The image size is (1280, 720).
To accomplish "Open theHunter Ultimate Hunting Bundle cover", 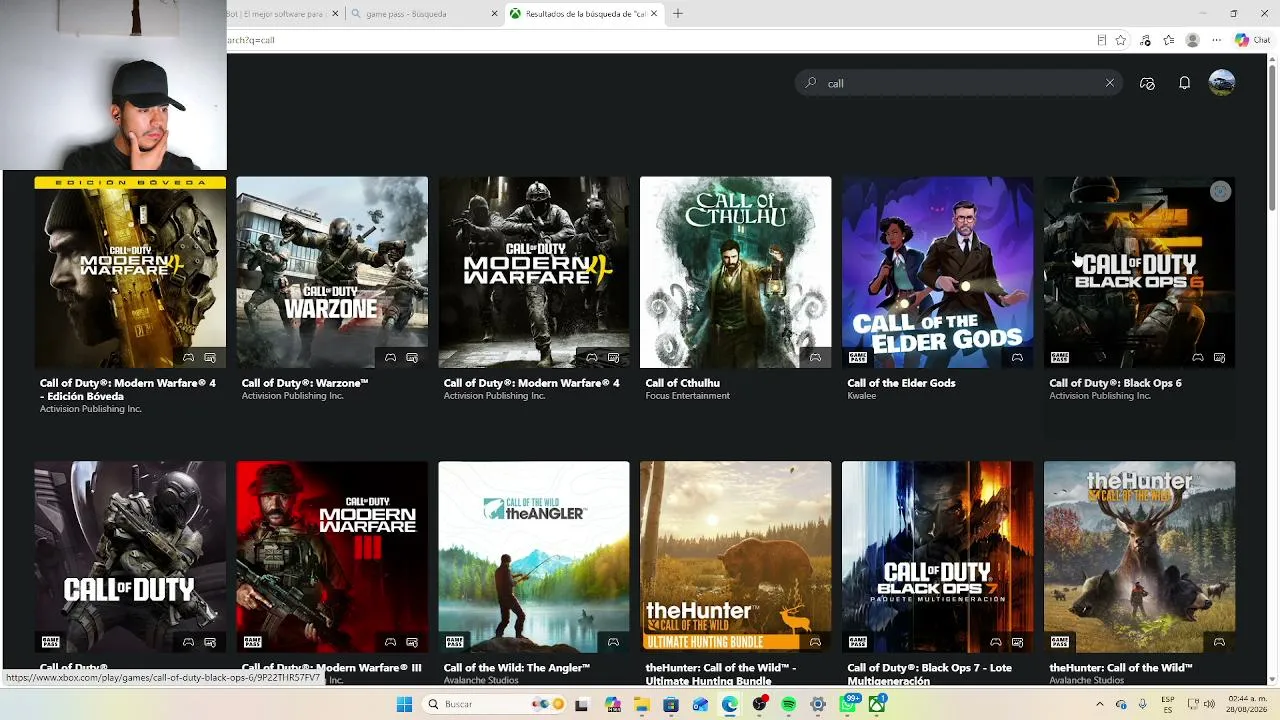I will 735,556.
